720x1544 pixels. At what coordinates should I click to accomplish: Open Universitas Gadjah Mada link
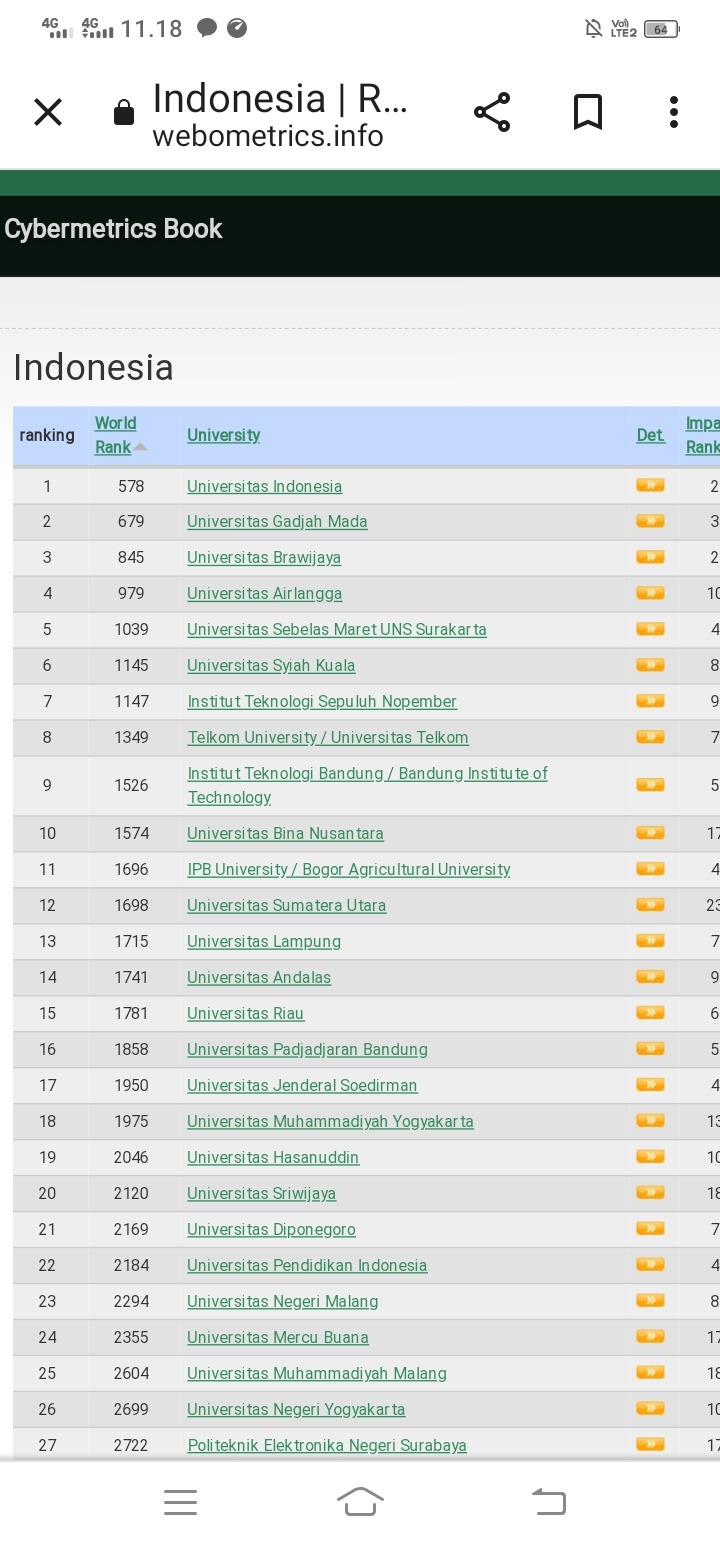(x=277, y=521)
